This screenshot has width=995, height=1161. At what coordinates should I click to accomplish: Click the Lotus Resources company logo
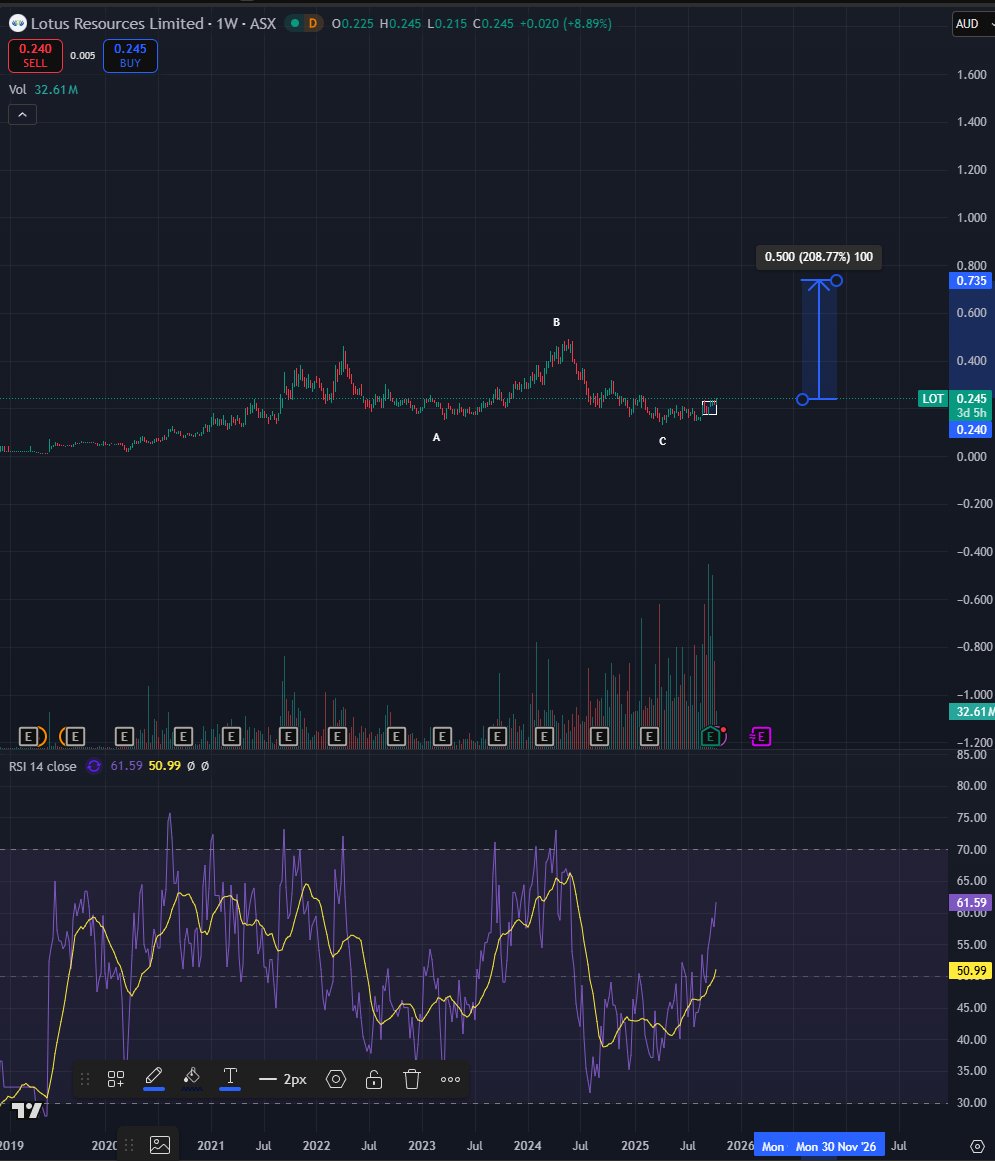click(18, 24)
